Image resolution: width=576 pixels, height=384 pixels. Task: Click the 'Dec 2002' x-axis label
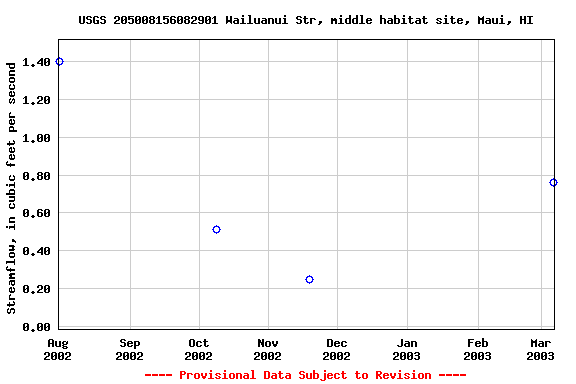tap(337, 349)
